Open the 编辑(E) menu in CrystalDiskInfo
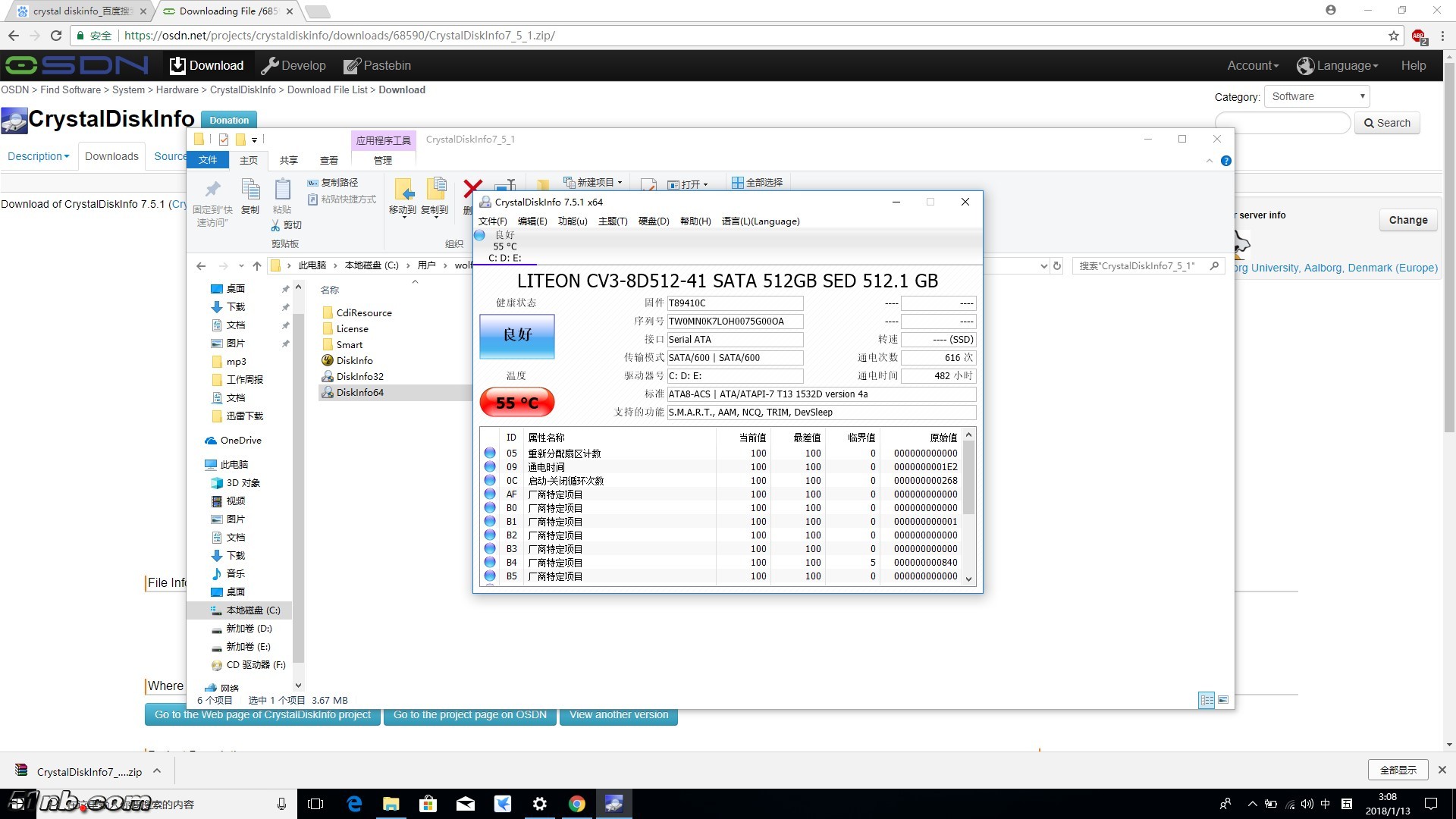The width and height of the screenshot is (1456, 819). [532, 221]
